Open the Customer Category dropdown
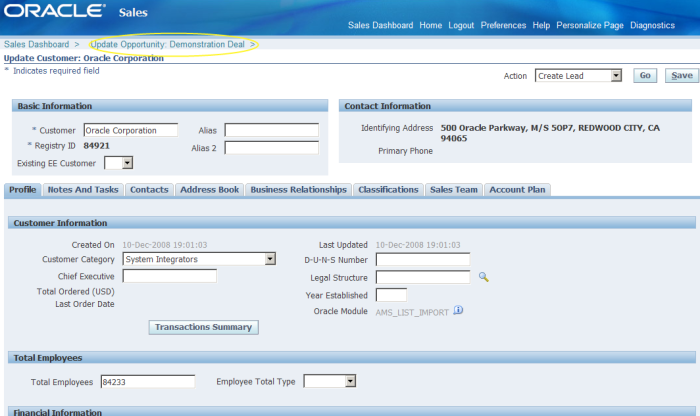The height and width of the screenshot is (416, 700). click(x=199, y=259)
